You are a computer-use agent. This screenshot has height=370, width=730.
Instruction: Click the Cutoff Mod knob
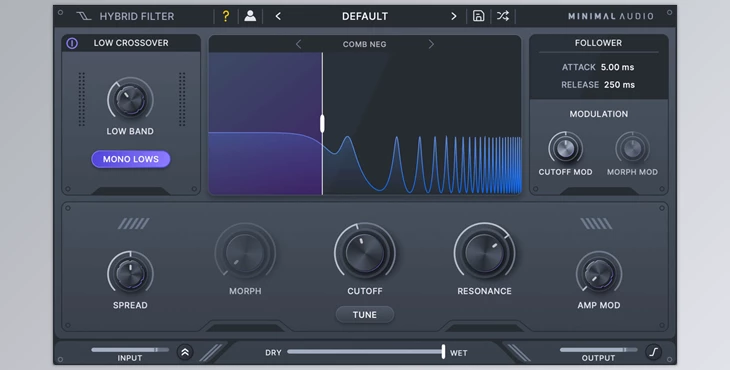coord(566,149)
